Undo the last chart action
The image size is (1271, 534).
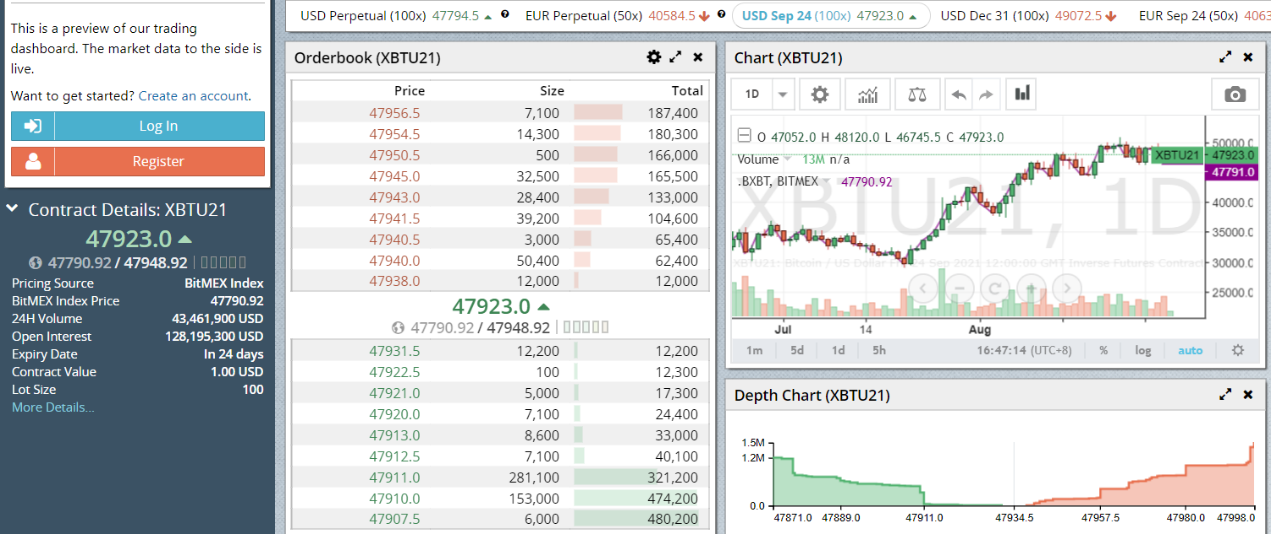pos(958,95)
